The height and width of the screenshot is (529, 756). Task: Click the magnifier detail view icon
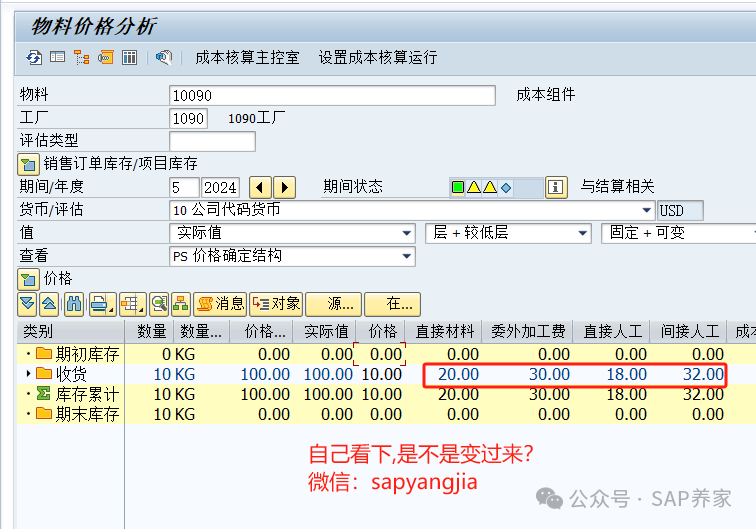point(159,304)
